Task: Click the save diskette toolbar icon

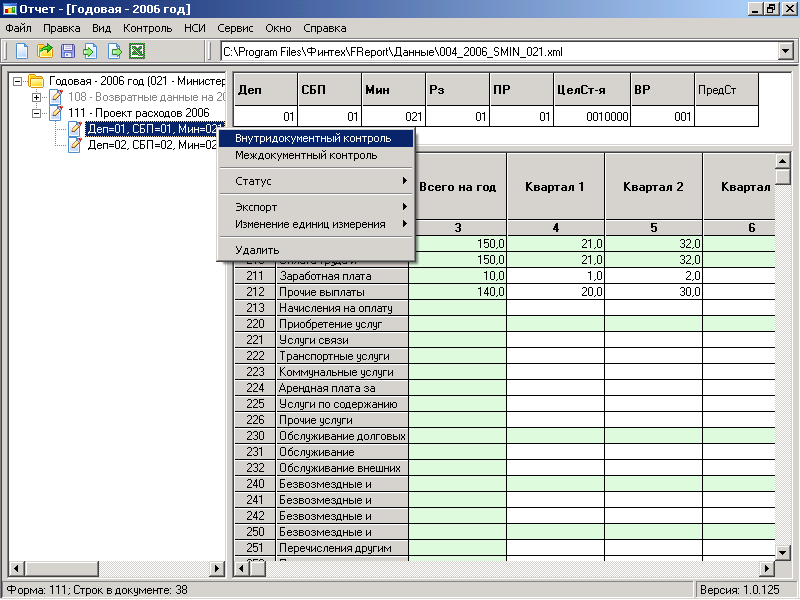Action: click(68, 51)
